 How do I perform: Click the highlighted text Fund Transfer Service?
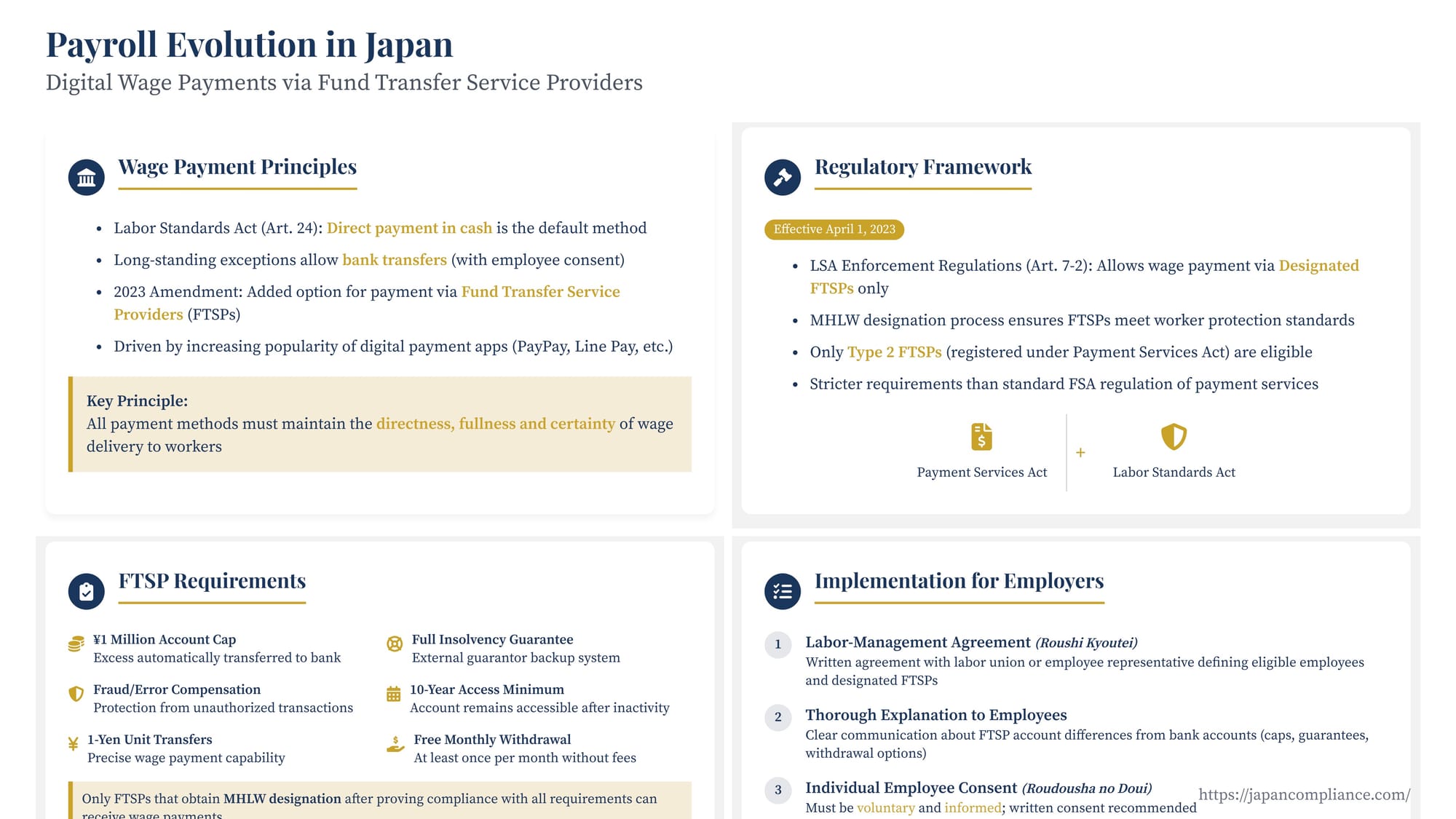tap(541, 292)
